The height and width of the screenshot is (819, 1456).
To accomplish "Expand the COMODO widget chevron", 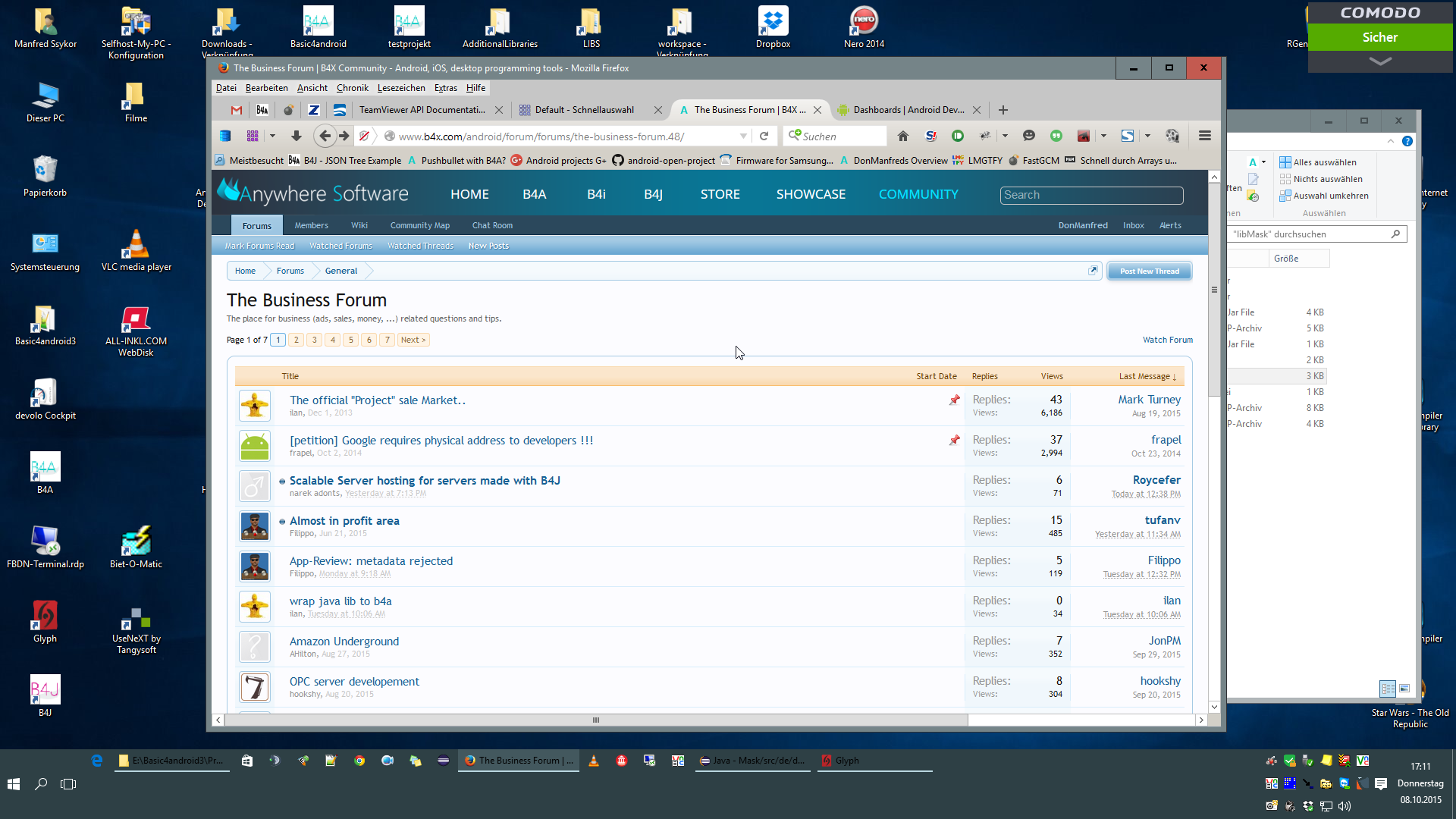I will (x=1380, y=61).
